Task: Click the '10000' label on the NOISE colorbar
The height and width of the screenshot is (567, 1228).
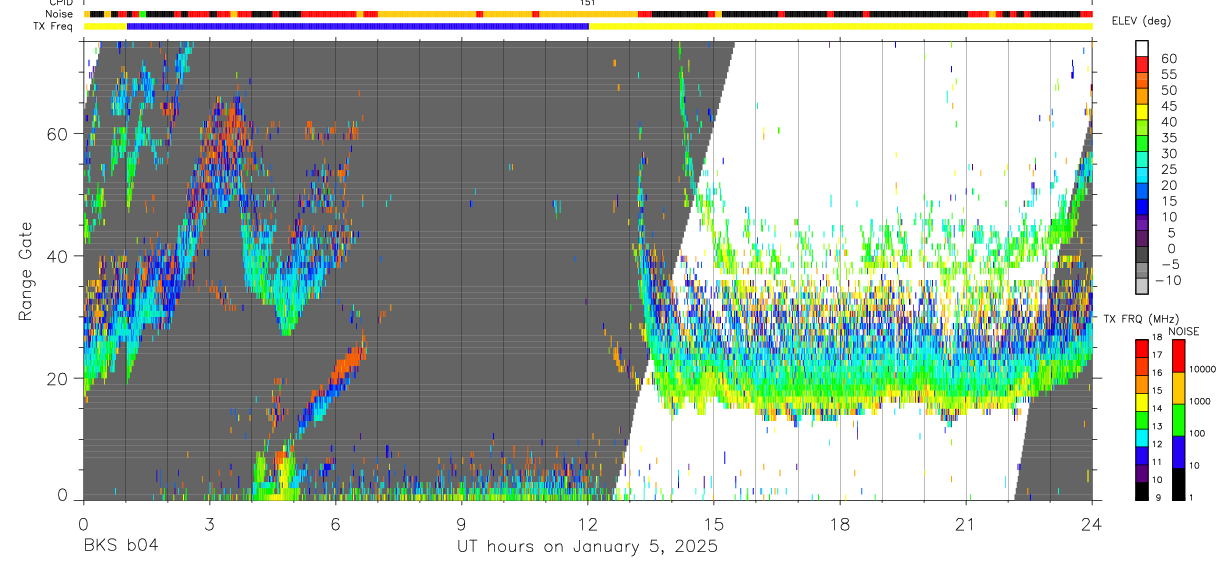Action: coord(1204,369)
